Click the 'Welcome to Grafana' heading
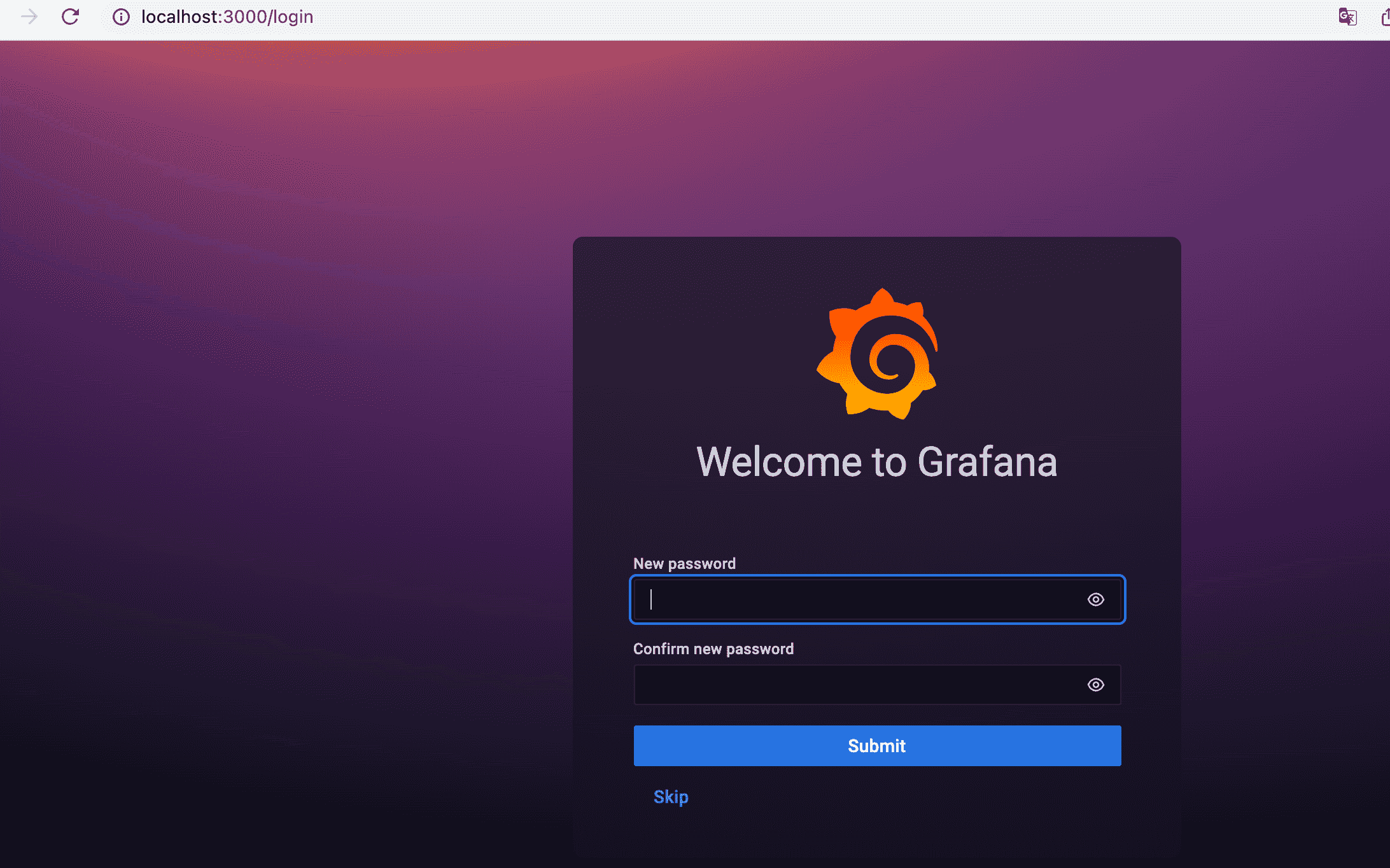1390x868 pixels. [876, 462]
